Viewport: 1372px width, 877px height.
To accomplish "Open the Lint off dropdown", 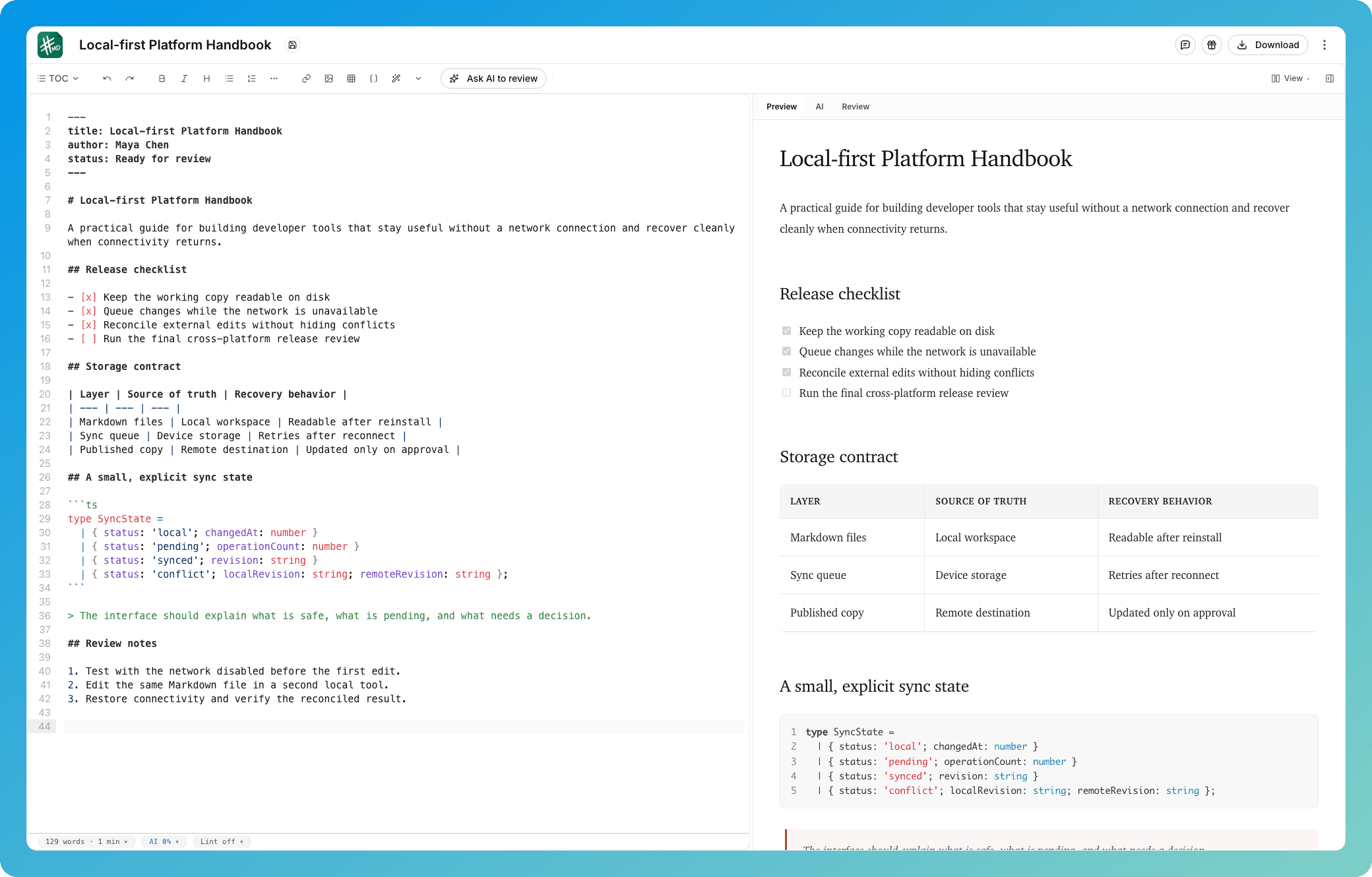I will click(x=222, y=841).
